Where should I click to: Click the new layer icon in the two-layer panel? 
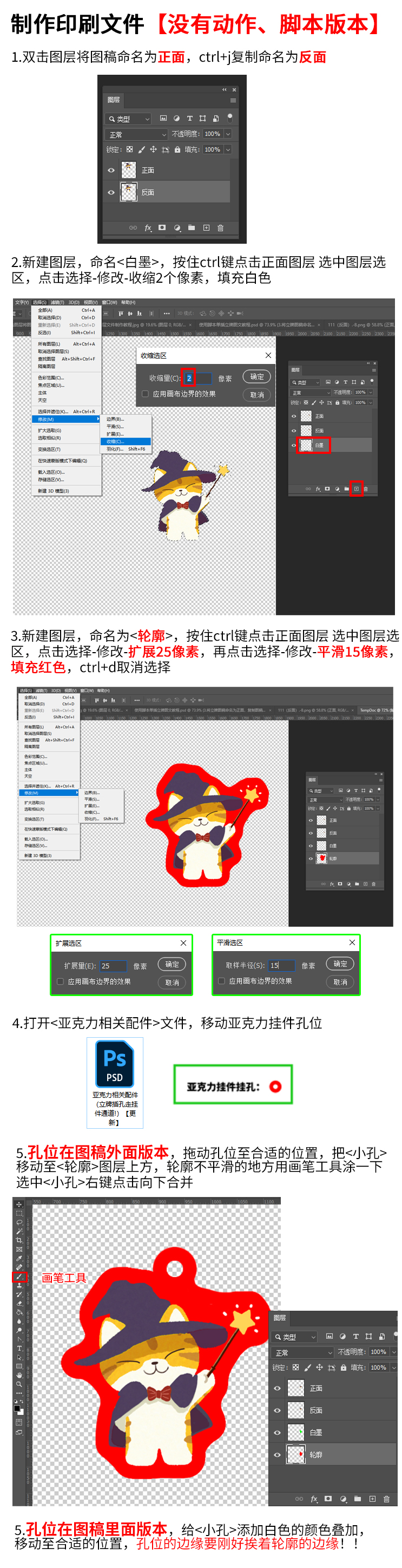point(207,228)
